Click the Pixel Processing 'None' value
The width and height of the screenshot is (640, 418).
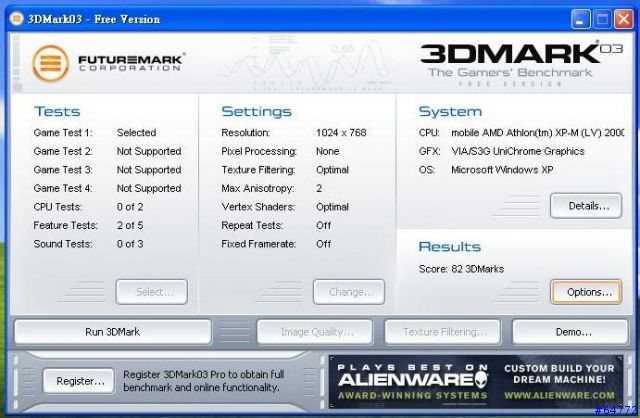tap(328, 151)
